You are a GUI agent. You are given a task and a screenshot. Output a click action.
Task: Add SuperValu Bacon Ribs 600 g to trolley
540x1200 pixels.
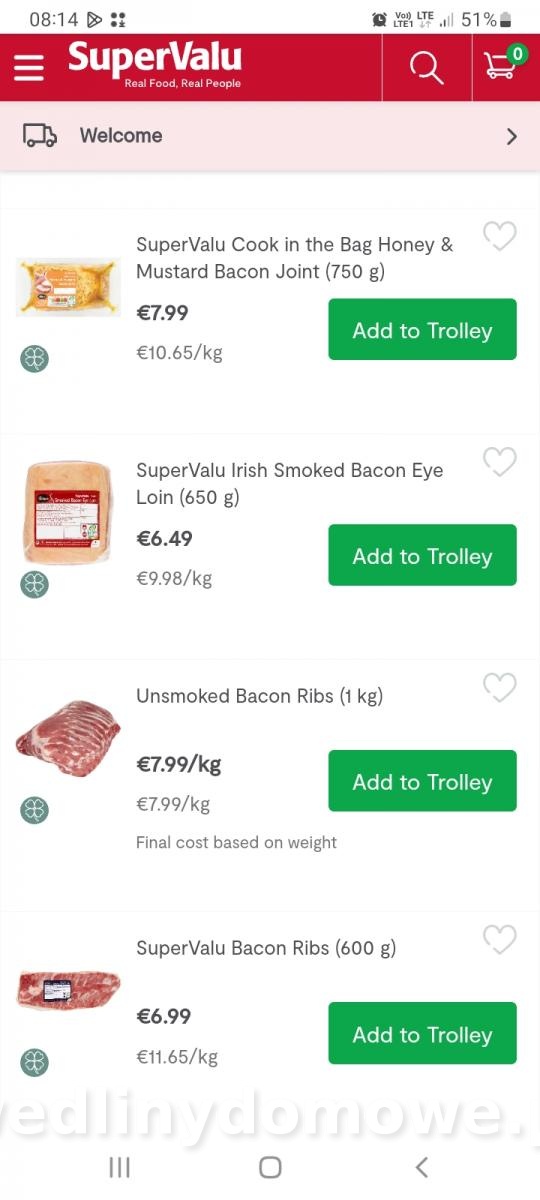(x=423, y=1034)
